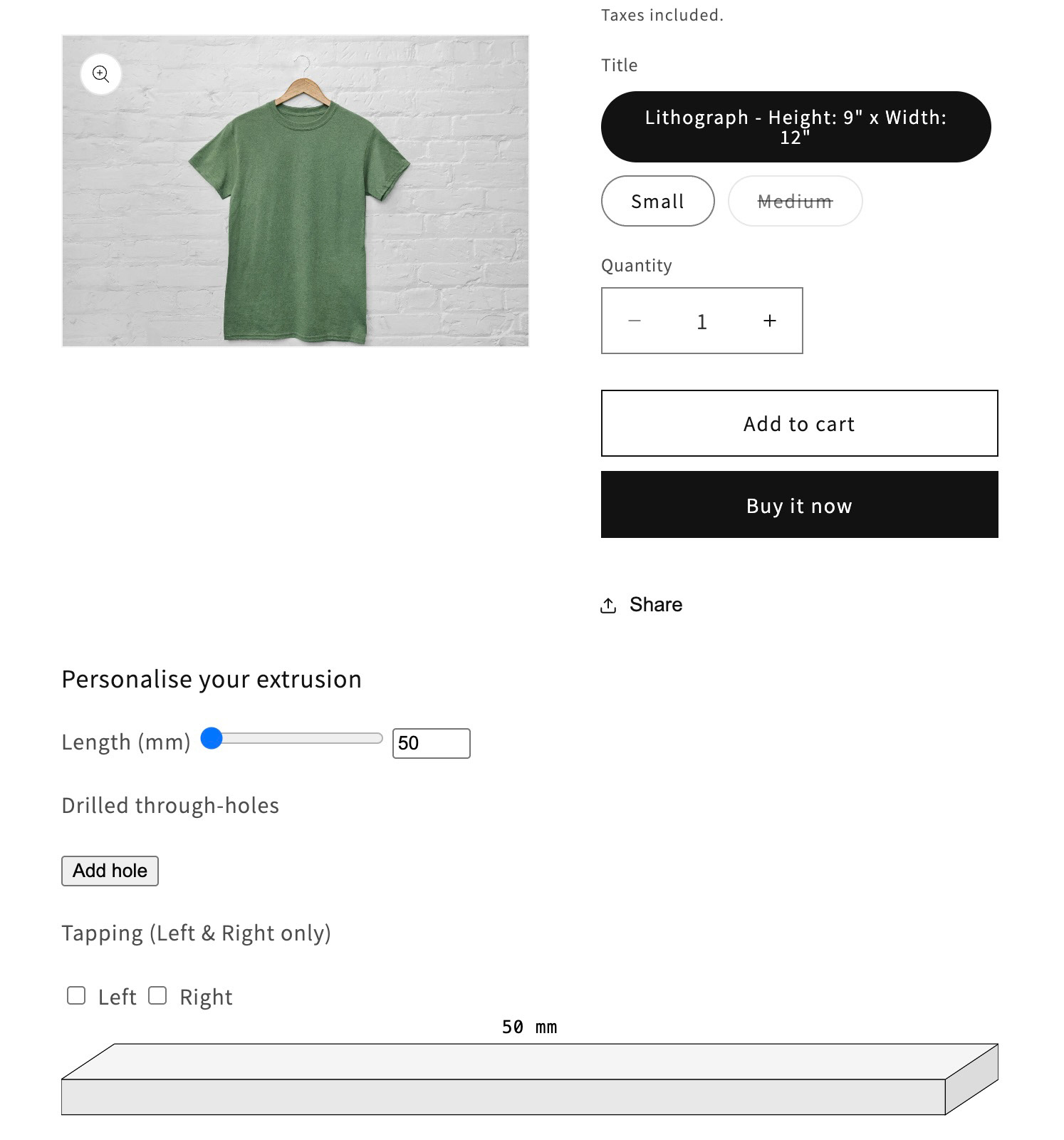The height and width of the screenshot is (1140, 1064).
Task: Open the green t-shirt product image
Action: point(296,191)
